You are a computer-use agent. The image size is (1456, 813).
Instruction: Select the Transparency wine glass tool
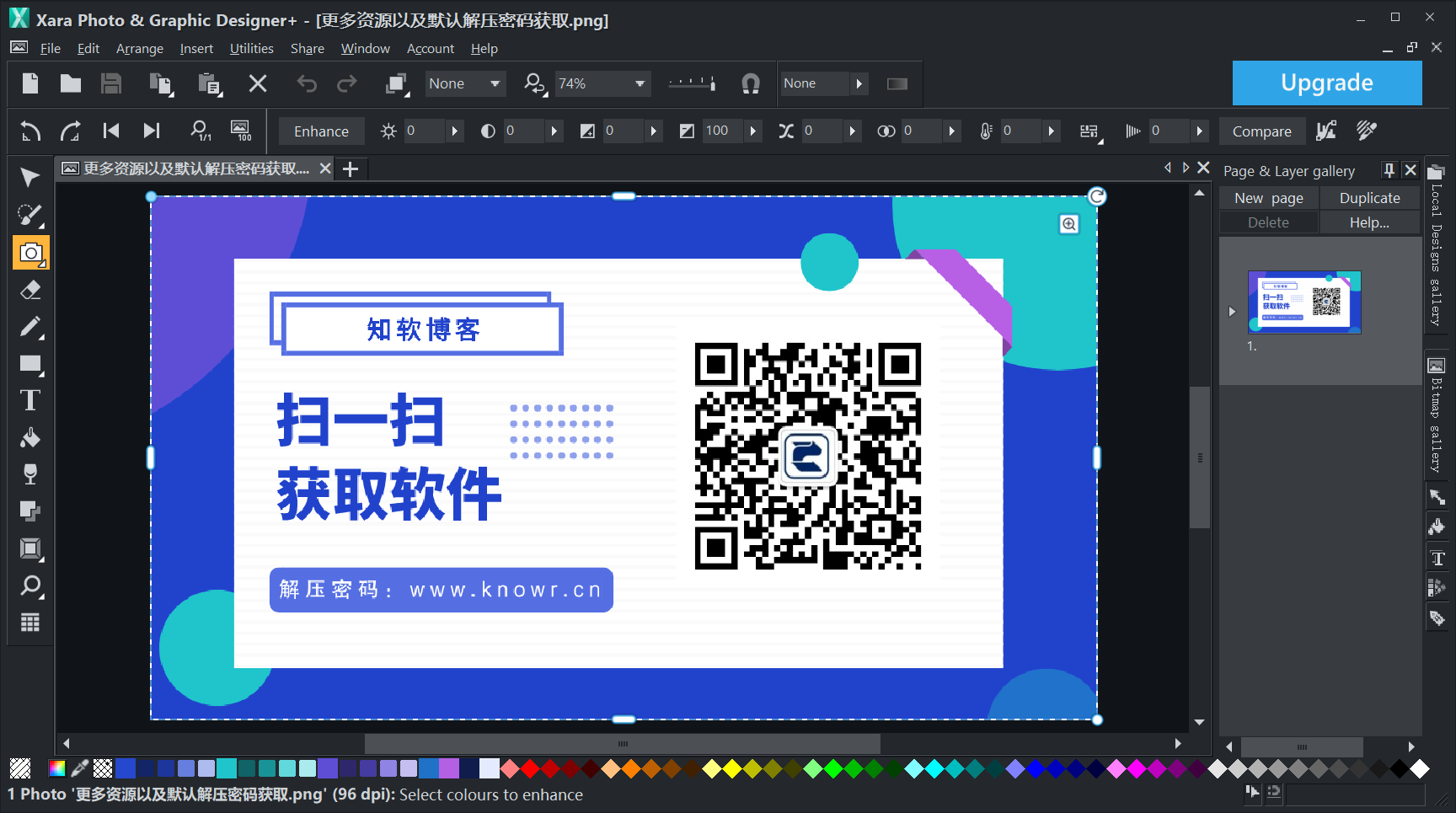30,474
